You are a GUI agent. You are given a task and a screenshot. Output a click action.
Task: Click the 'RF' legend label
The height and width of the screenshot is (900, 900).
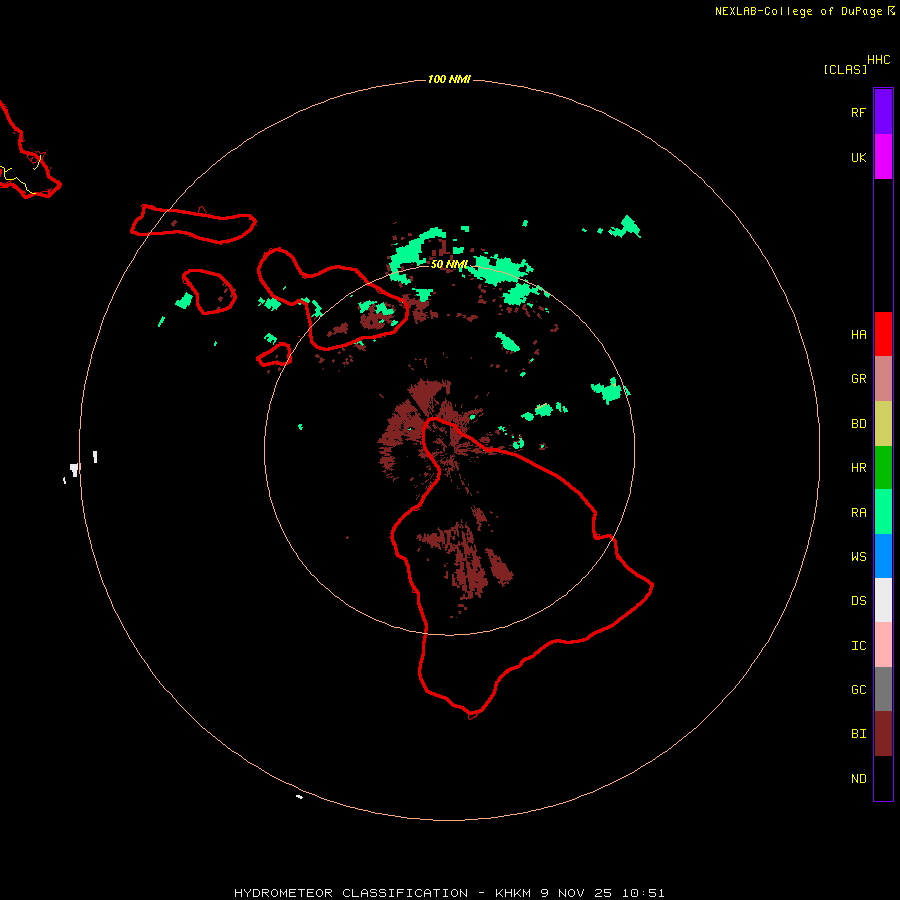click(x=859, y=113)
